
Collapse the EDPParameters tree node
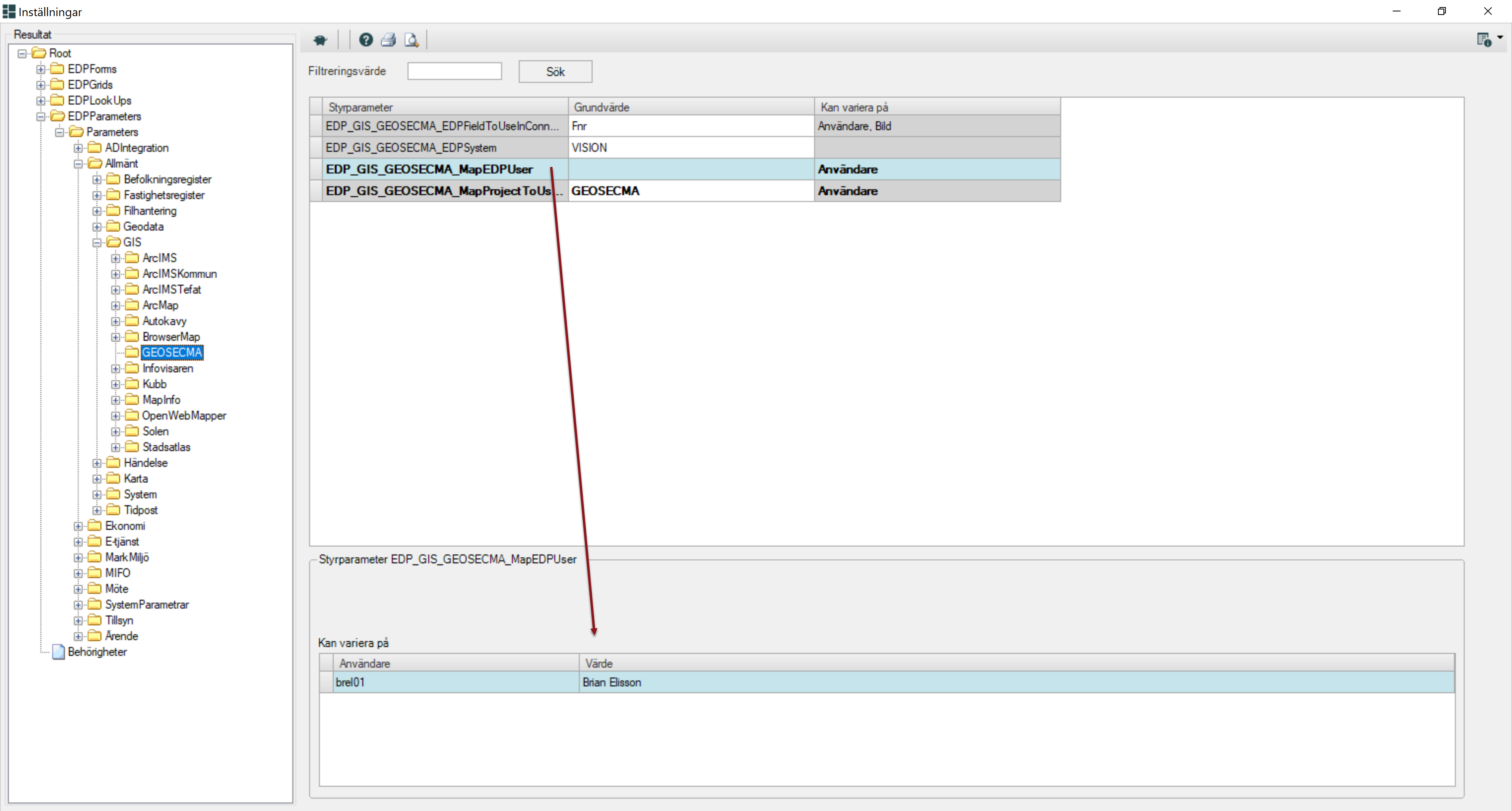pyautogui.click(x=41, y=116)
